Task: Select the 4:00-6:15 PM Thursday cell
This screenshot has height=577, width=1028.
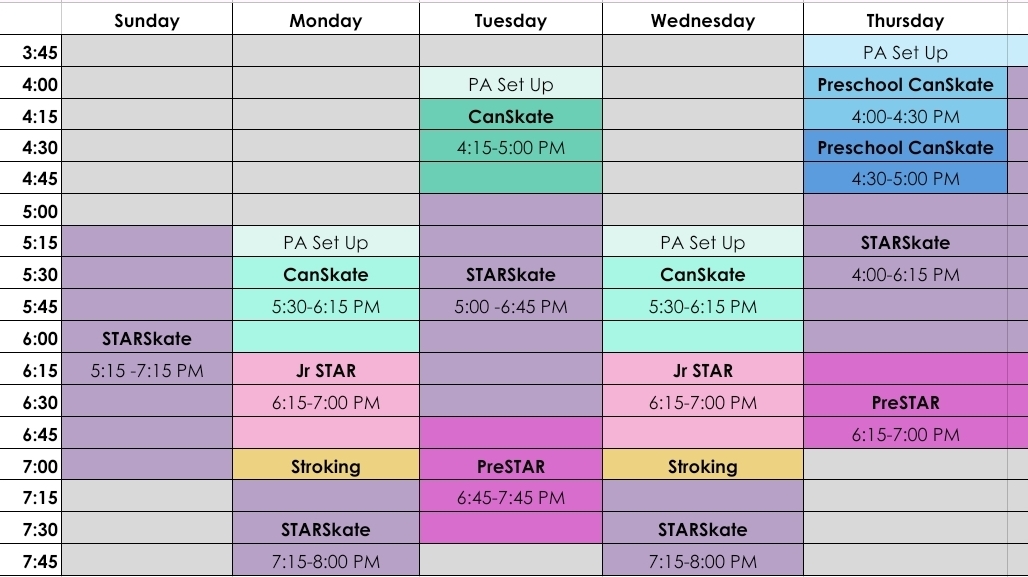Action: click(905, 275)
